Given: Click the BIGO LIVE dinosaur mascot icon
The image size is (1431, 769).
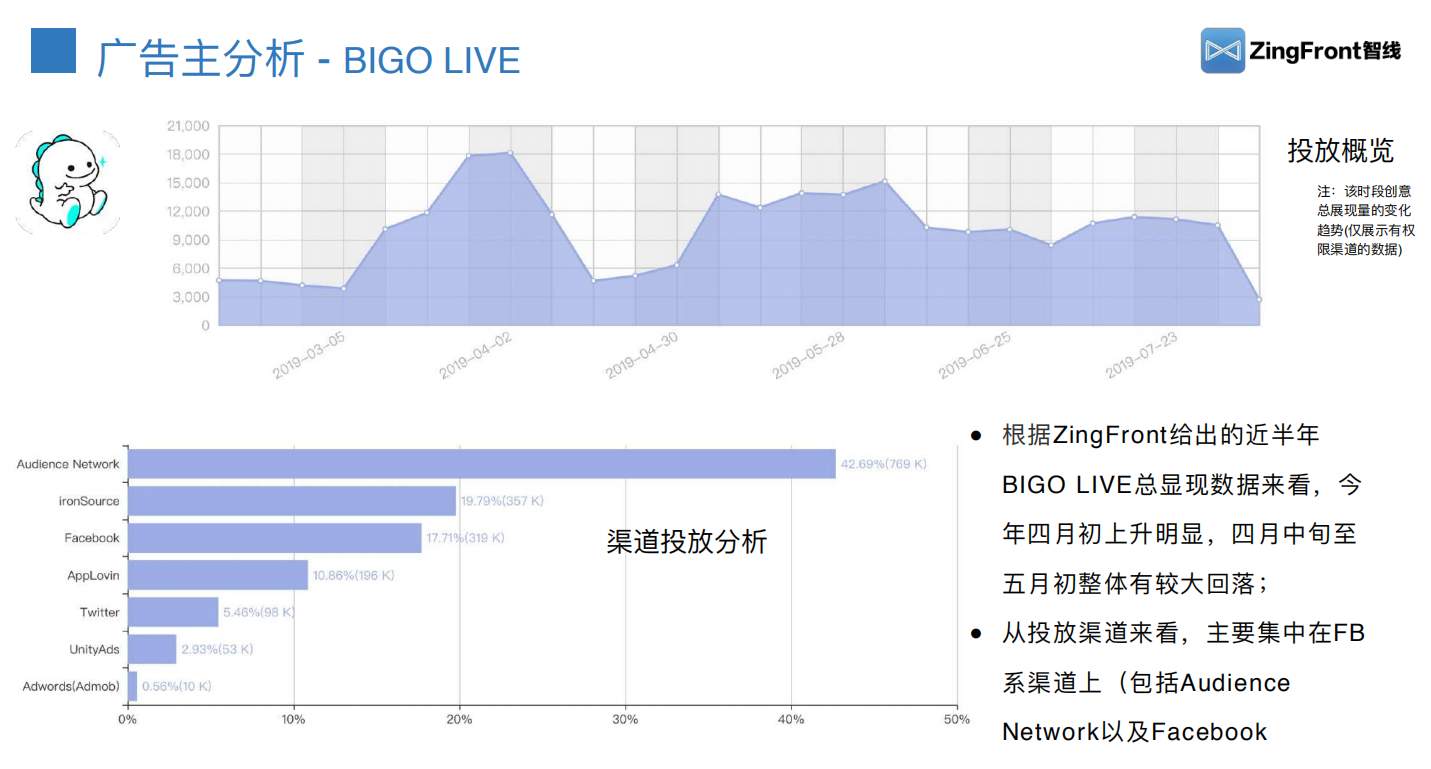Looking at the screenshot, I should click(x=68, y=183).
